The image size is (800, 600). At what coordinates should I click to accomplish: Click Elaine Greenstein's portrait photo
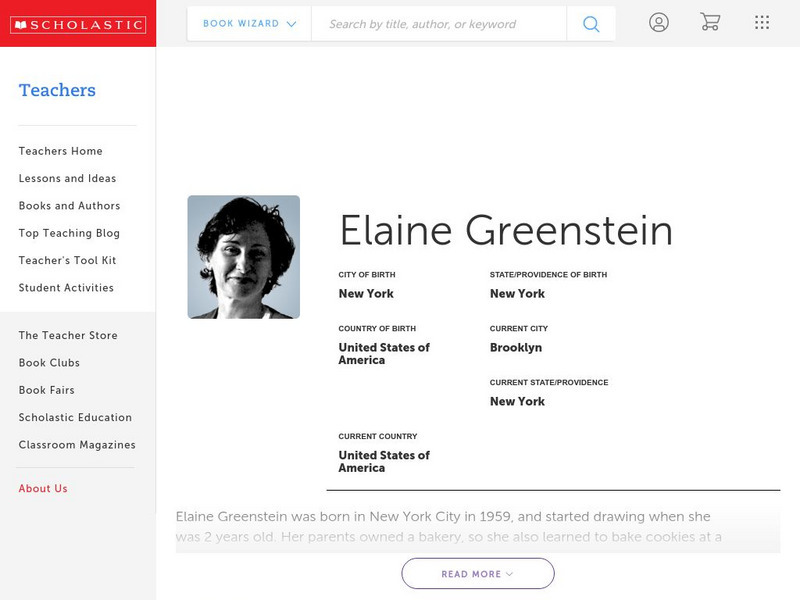[244, 256]
